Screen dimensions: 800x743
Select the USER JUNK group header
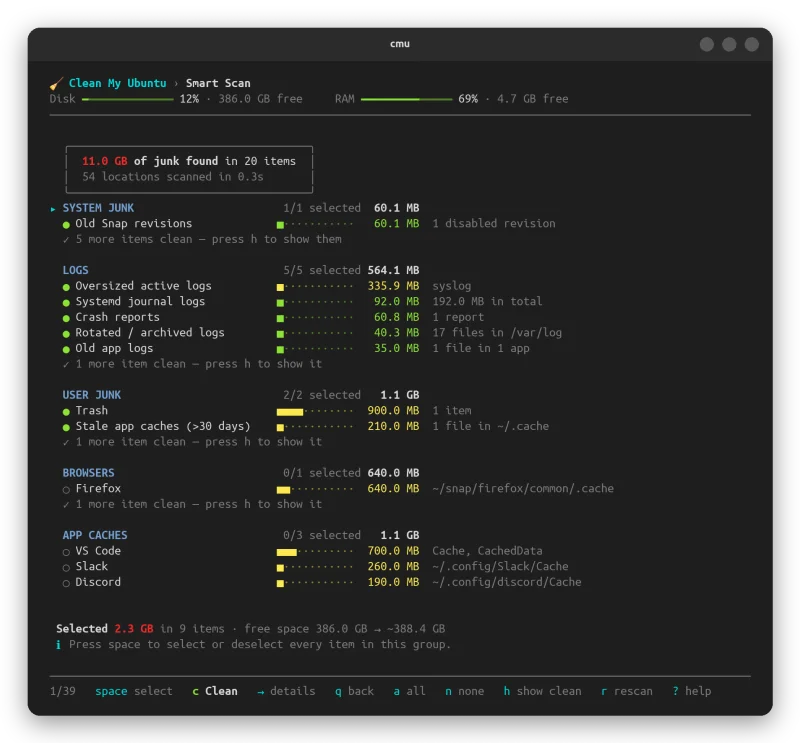(92, 394)
